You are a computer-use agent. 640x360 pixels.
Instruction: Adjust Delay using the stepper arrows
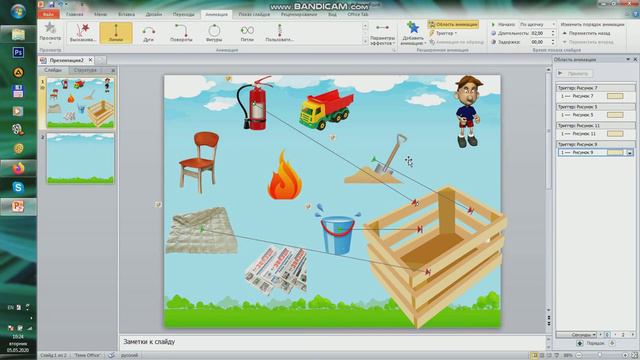[x=553, y=42]
